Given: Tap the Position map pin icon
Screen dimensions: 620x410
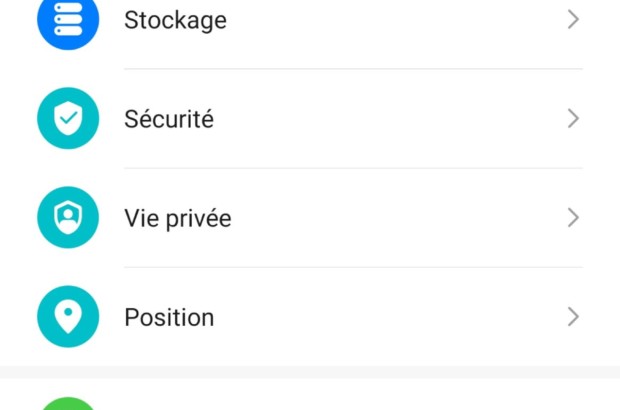Looking at the screenshot, I should (68, 317).
